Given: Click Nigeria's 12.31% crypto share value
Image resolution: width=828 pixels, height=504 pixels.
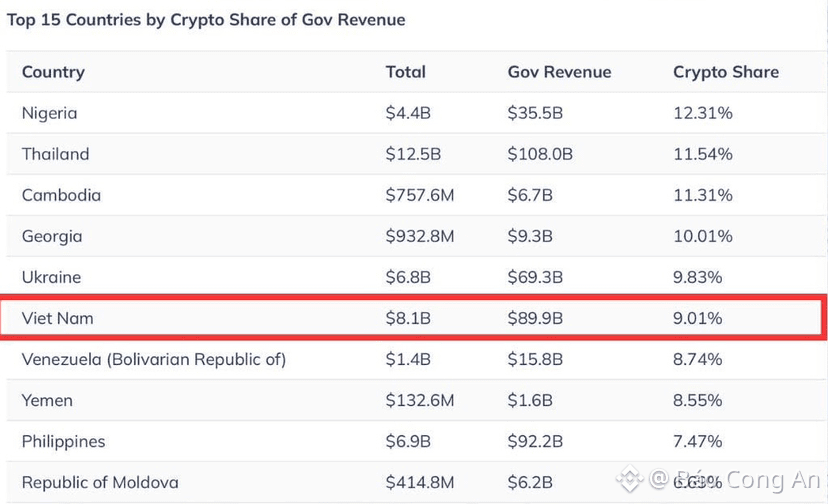Looking at the screenshot, I should click(703, 113).
